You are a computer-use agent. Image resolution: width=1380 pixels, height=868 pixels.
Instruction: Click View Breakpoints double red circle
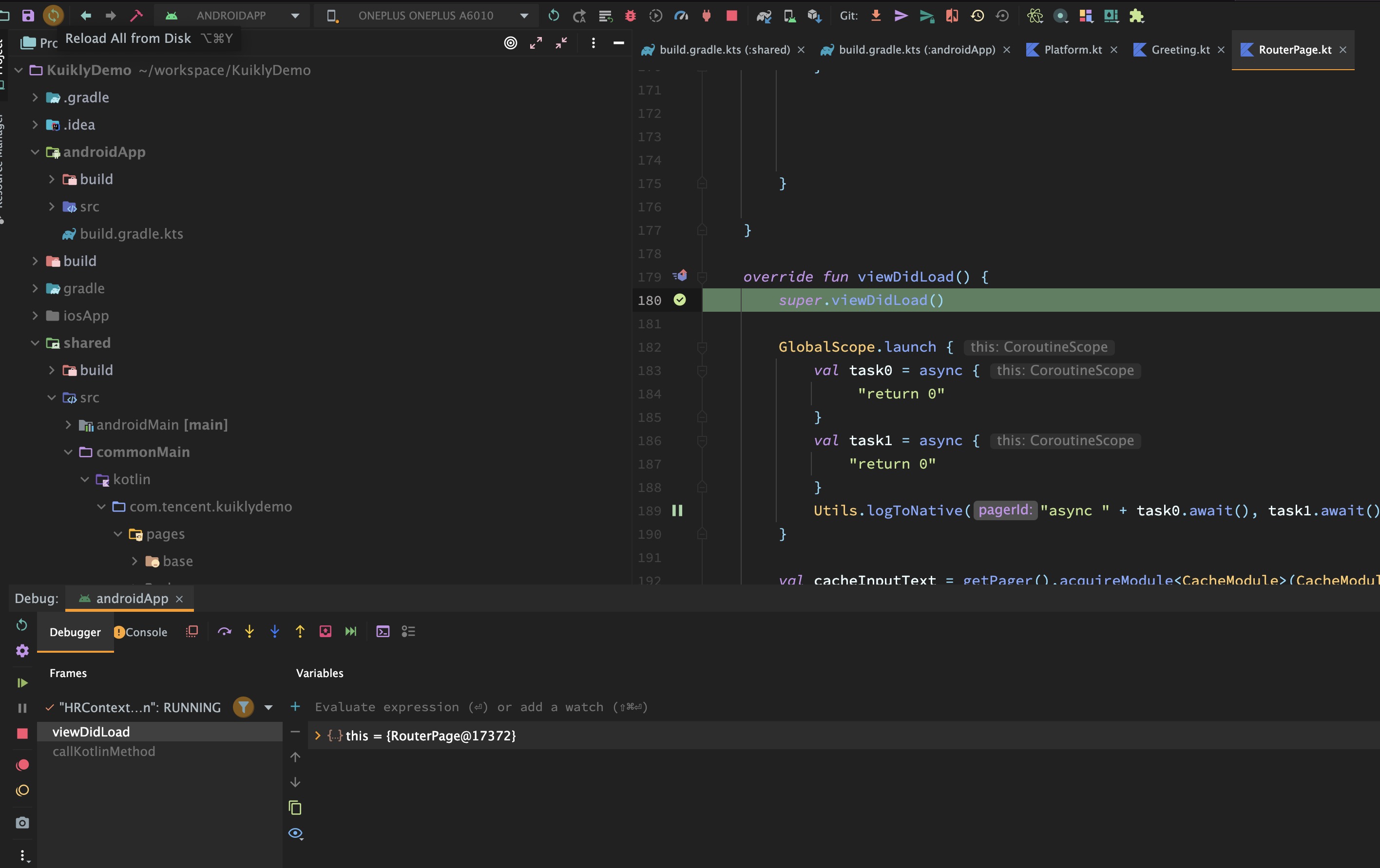(22, 765)
